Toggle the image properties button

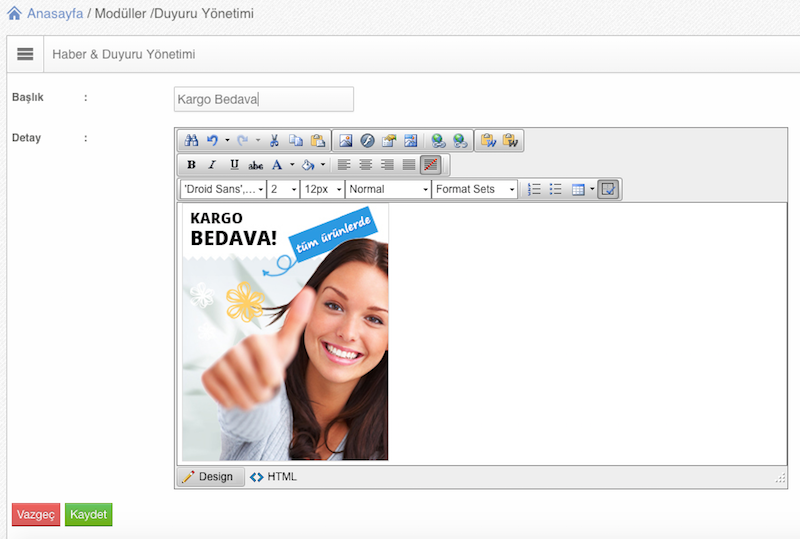608,189
